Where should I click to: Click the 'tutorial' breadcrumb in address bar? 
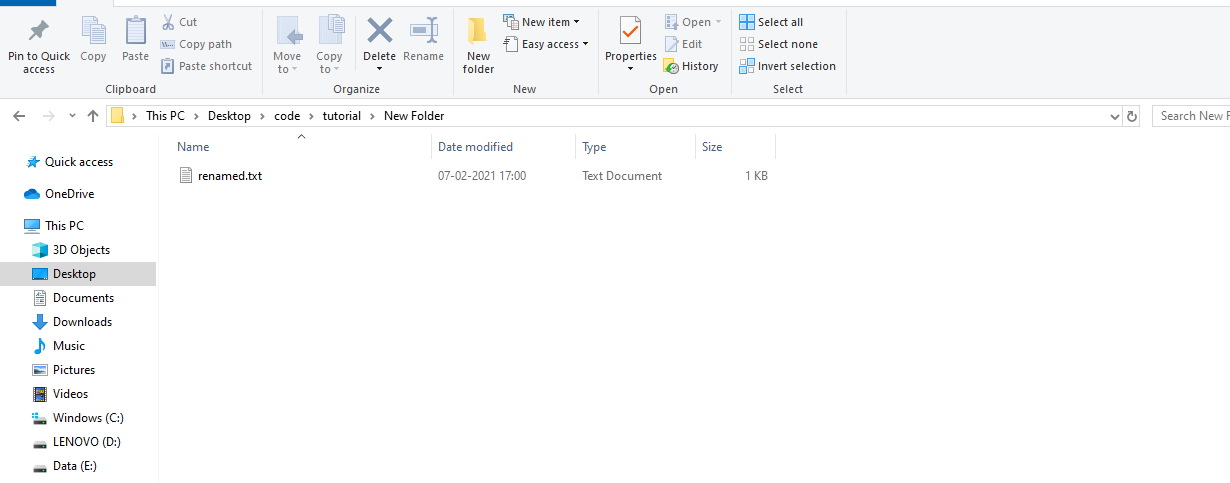(341, 116)
